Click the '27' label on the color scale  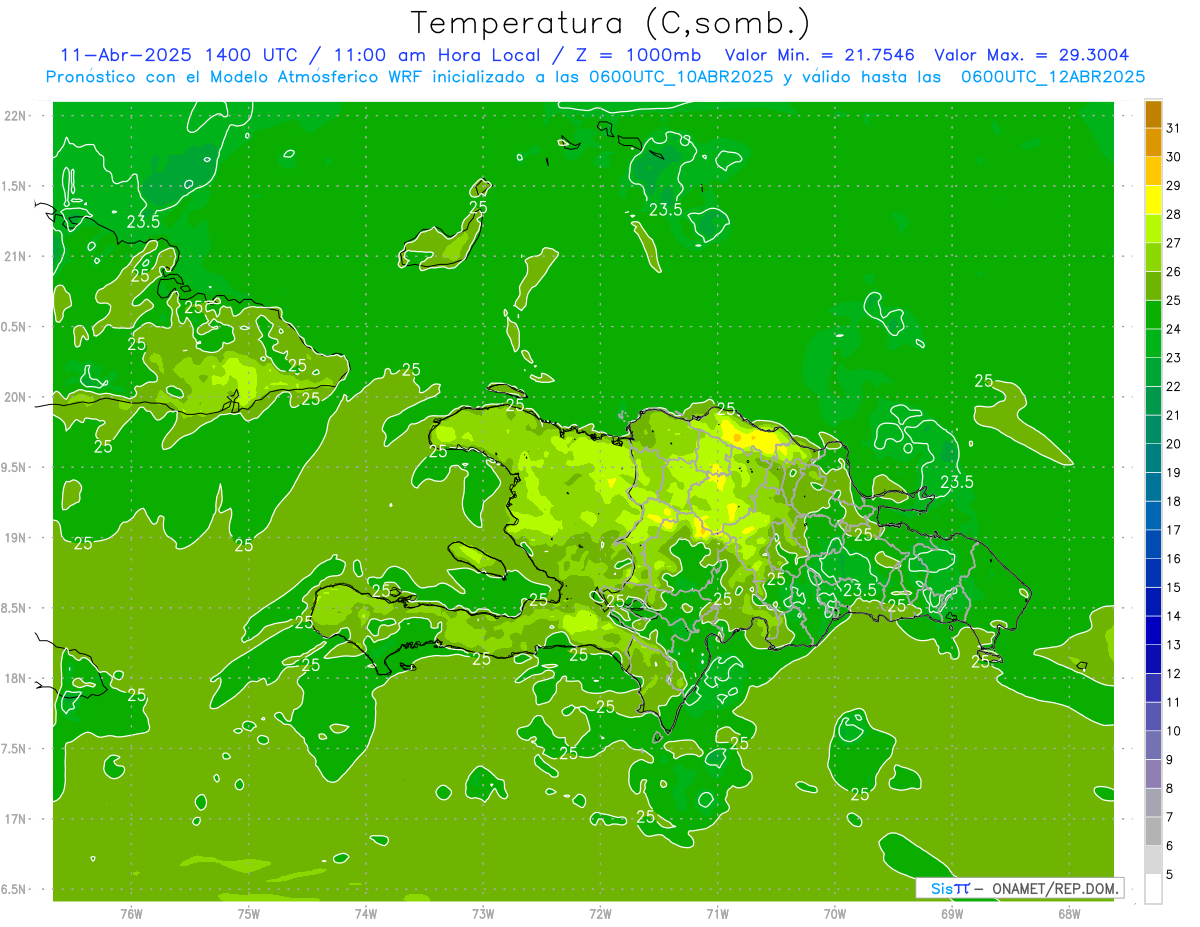tap(1173, 243)
